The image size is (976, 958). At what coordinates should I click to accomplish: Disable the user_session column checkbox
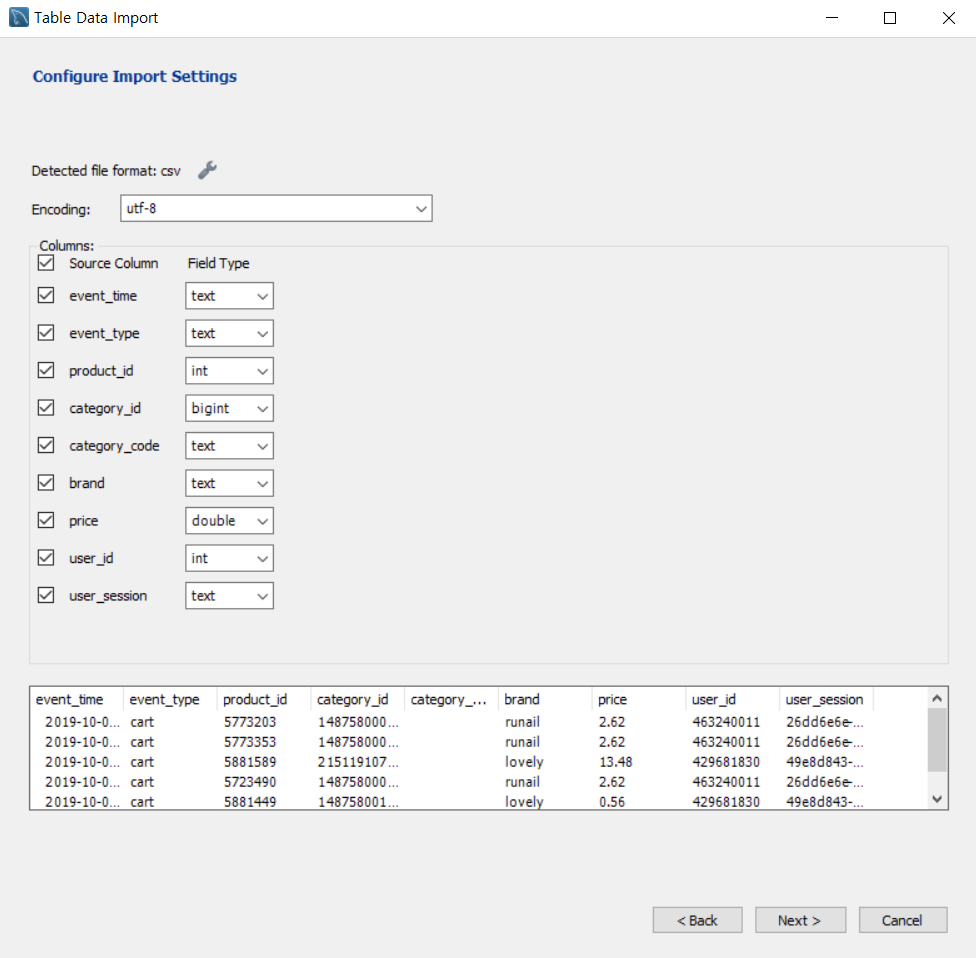point(45,595)
